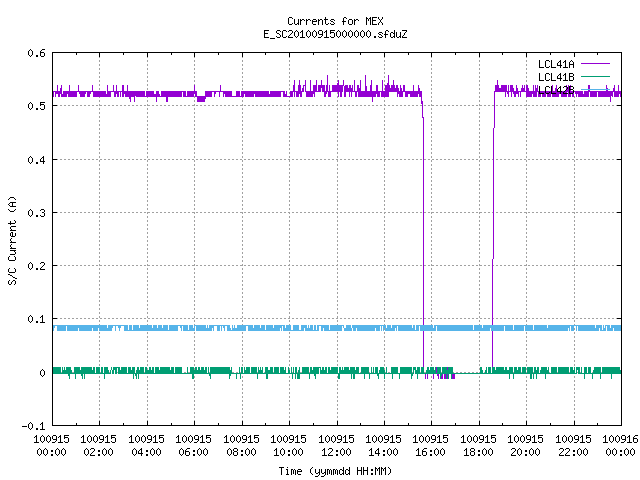Click the 0.2 y-axis tick value
640x480 pixels.
point(36,266)
